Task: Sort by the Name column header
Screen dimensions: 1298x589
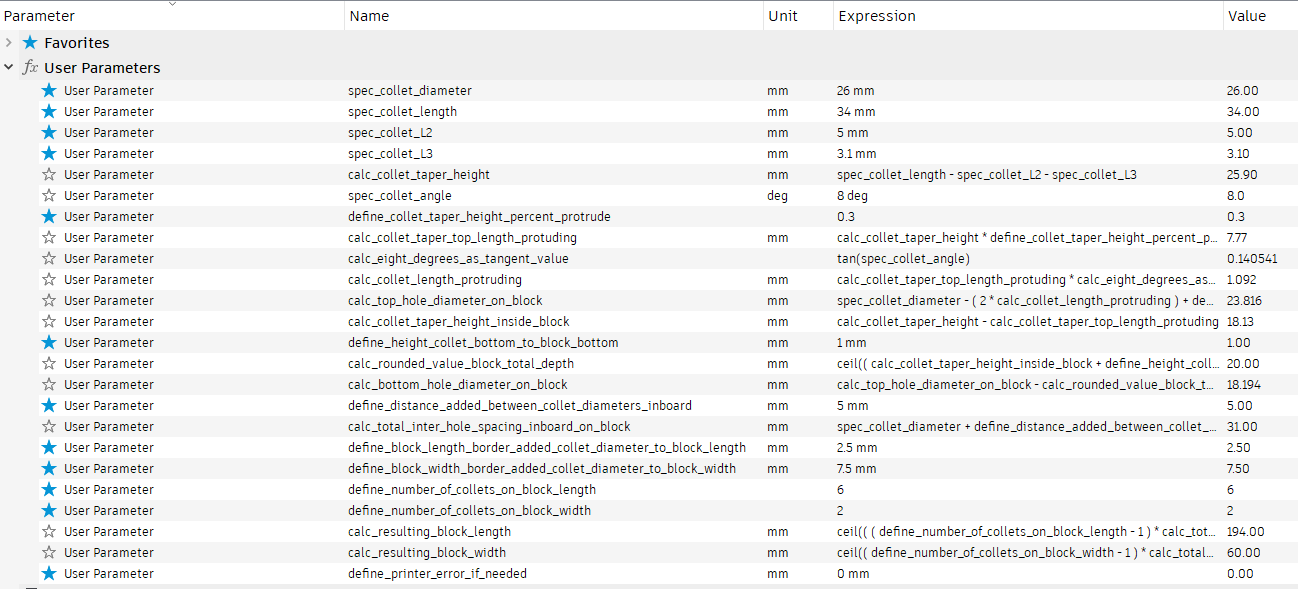Action: click(369, 16)
